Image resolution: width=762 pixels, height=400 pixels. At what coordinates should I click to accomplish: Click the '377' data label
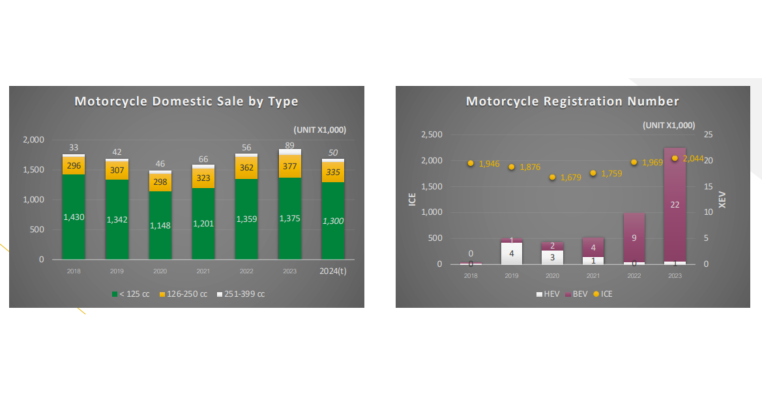coord(290,166)
